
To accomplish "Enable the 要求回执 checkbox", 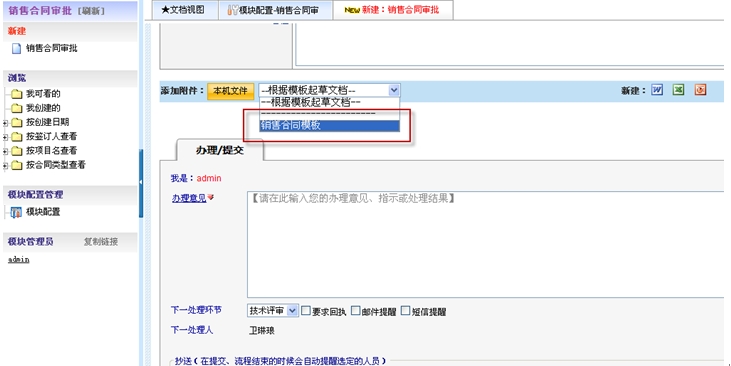I will [306, 311].
